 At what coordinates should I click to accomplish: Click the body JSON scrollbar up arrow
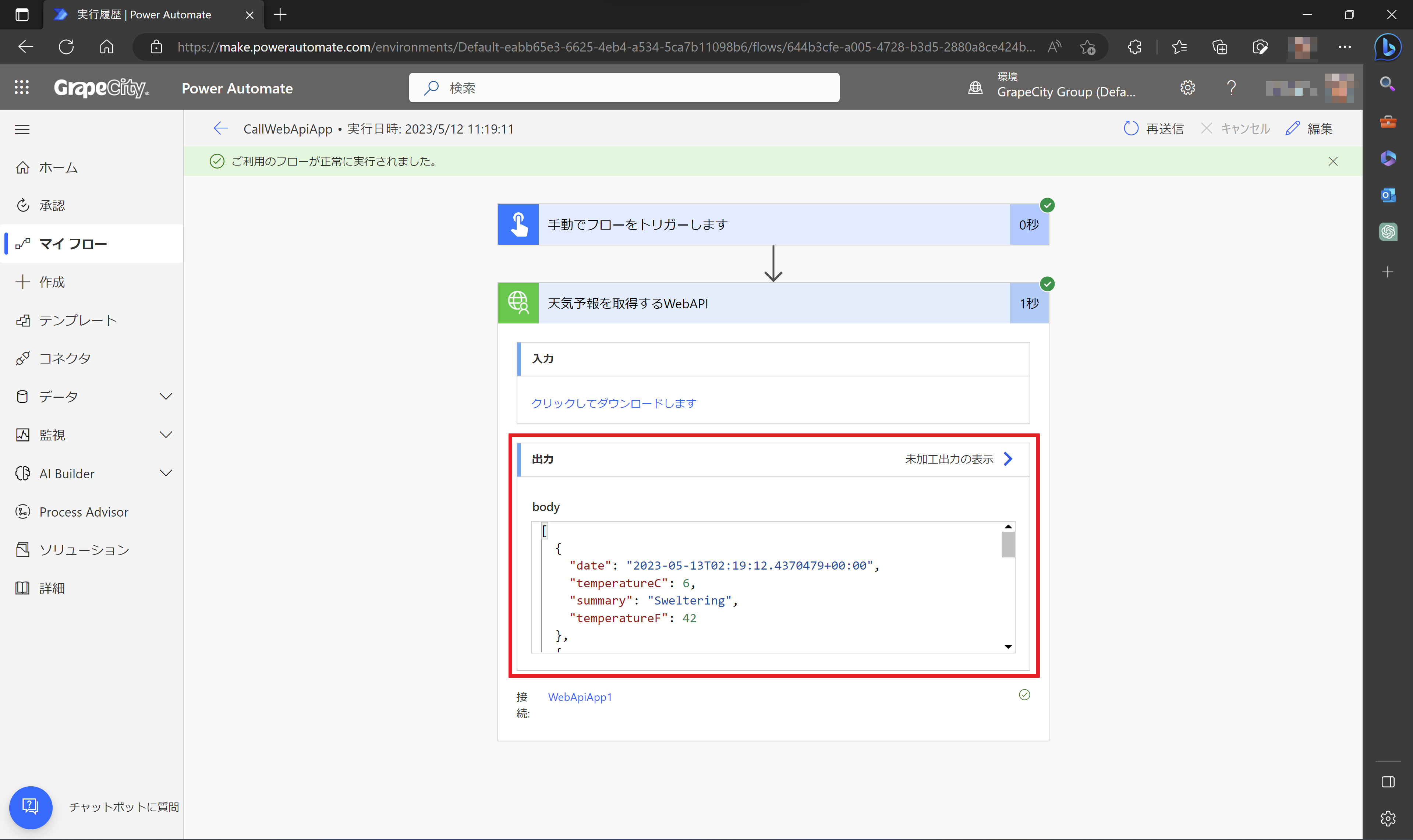tap(1008, 527)
